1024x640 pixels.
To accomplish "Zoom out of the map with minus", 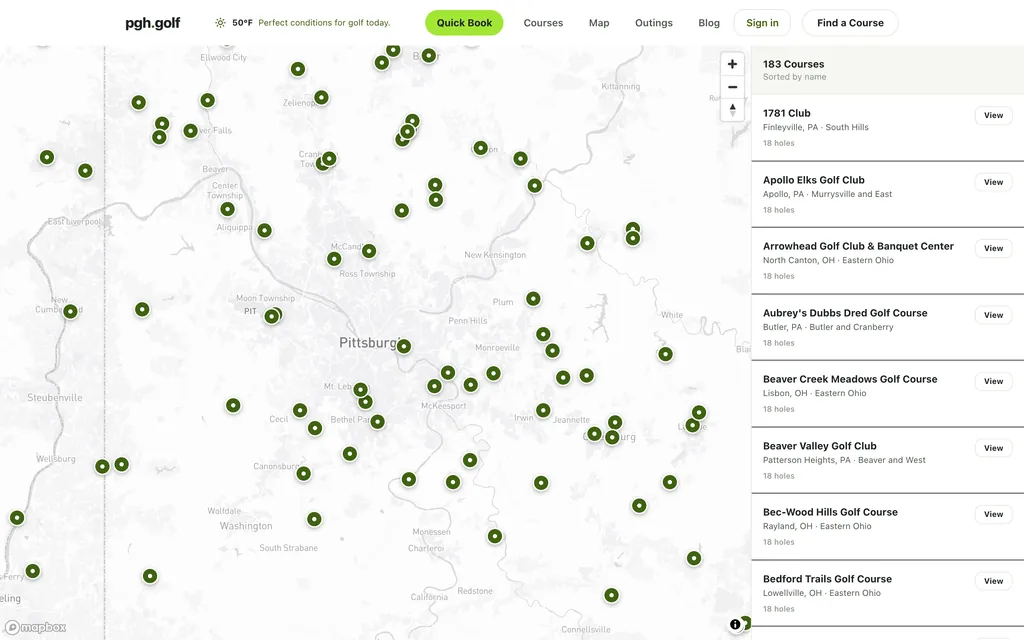I will click(732, 87).
